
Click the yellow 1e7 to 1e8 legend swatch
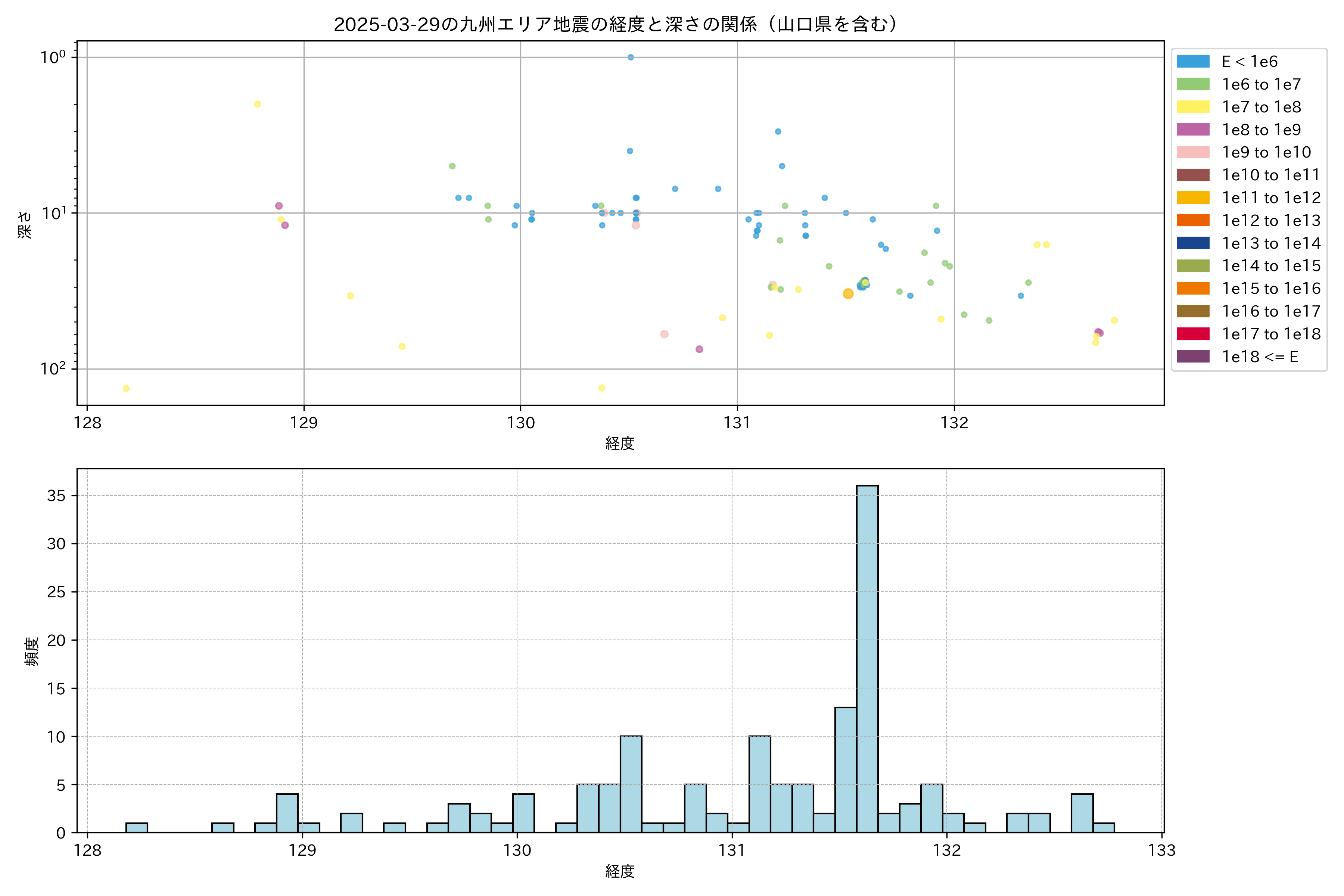point(1193,107)
